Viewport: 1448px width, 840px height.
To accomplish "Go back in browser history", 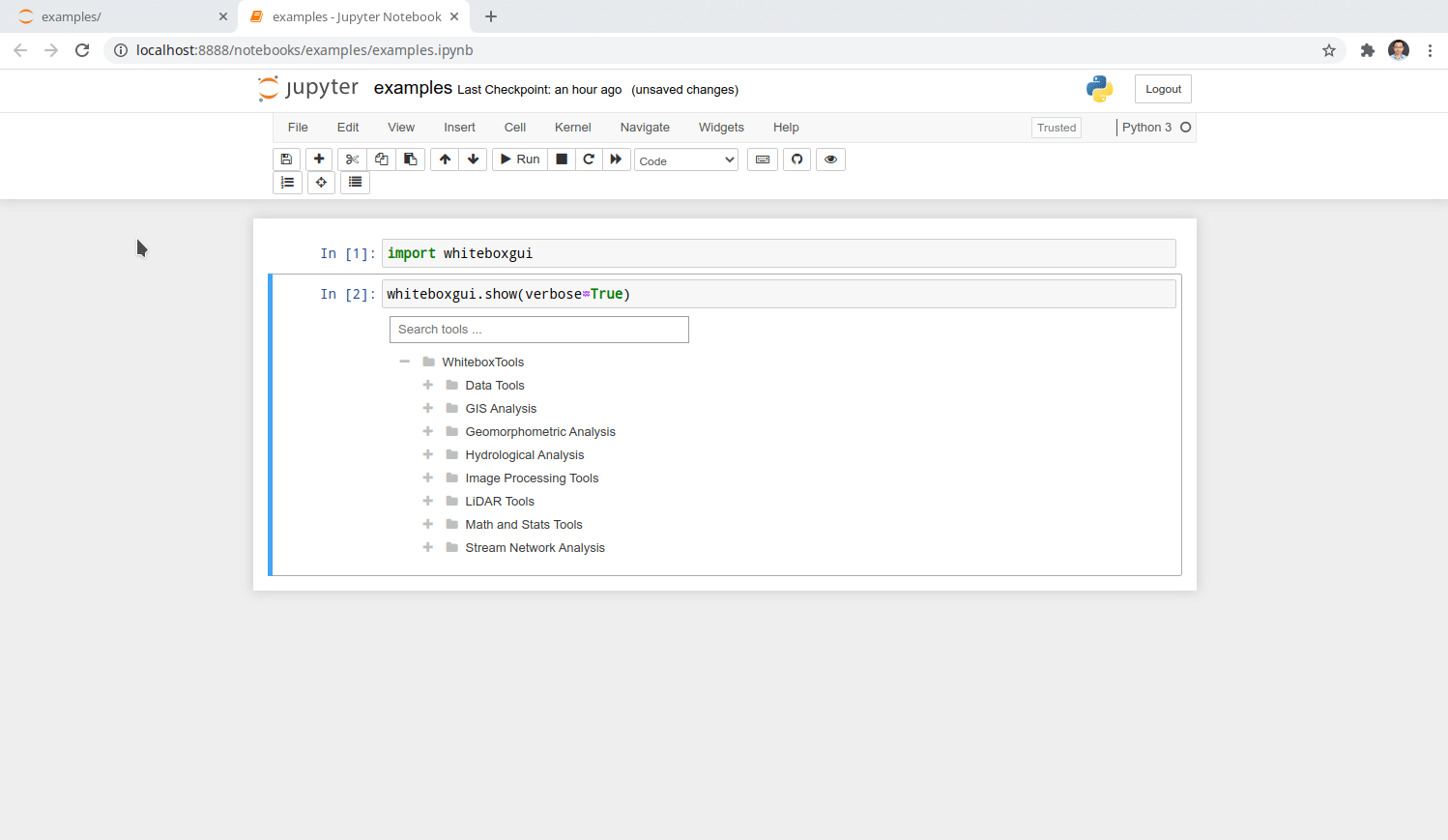I will click(20, 50).
